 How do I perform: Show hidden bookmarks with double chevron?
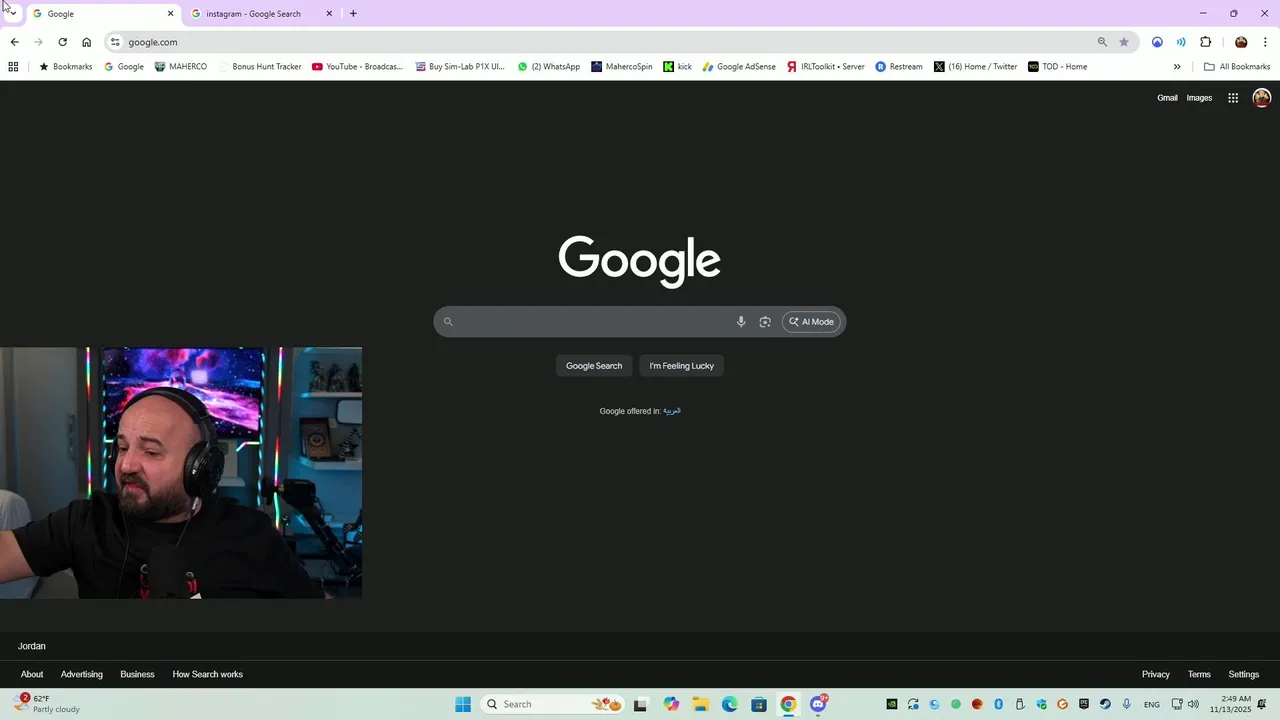pyautogui.click(x=1177, y=67)
